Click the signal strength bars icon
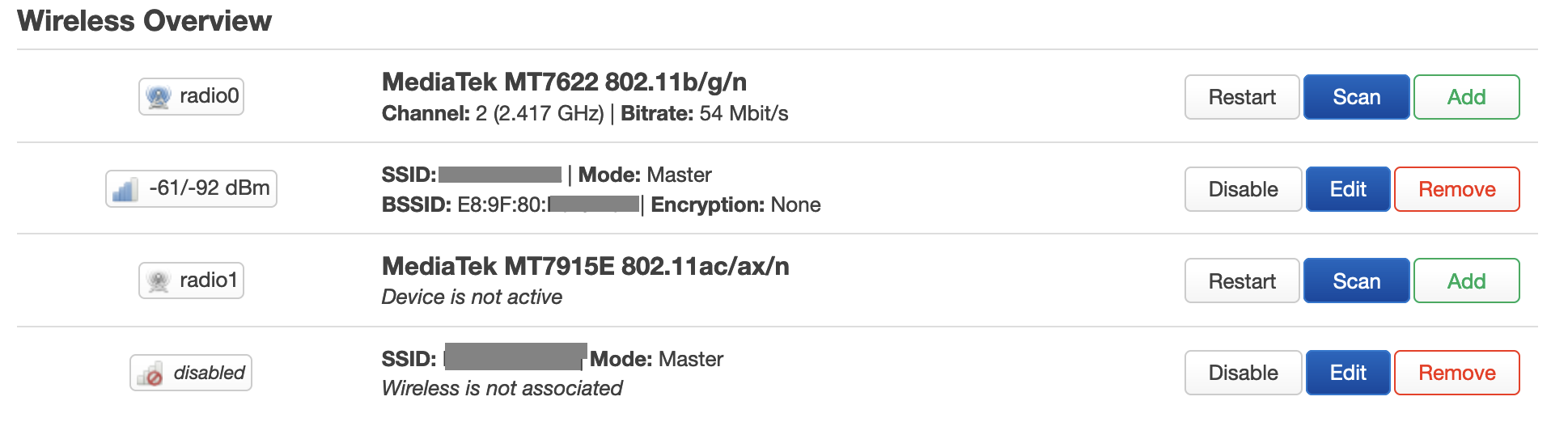The image size is (1568, 443). tap(125, 189)
